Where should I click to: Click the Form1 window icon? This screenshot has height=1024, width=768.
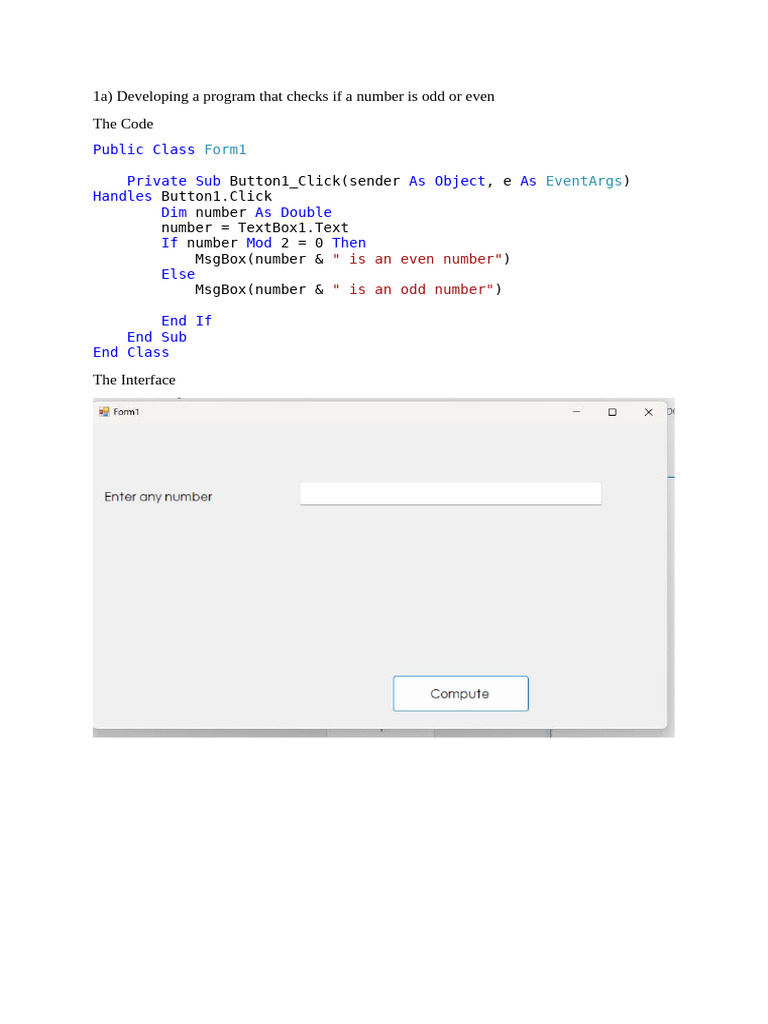[104, 411]
